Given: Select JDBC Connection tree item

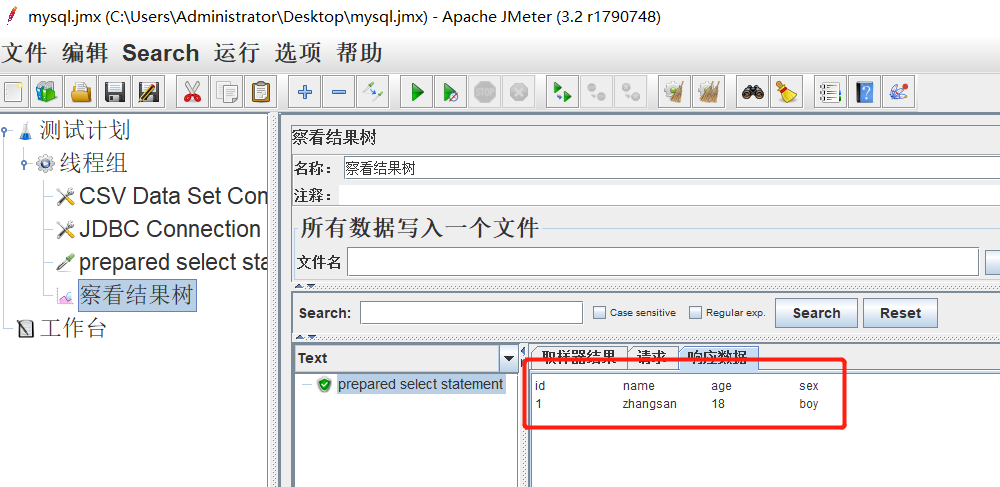Looking at the screenshot, I should 170,229.
